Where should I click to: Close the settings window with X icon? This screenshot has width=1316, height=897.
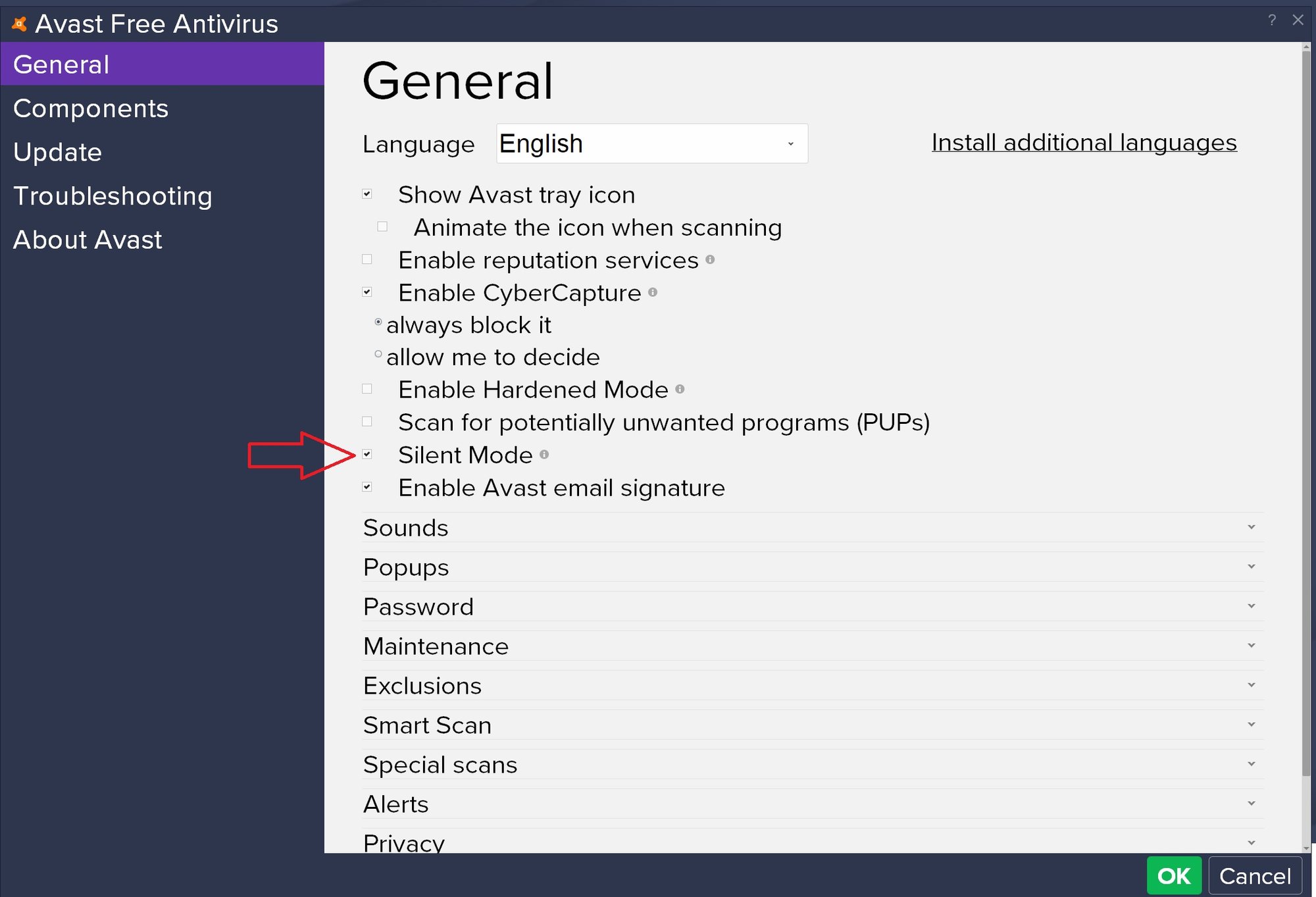click(1298, 20)
